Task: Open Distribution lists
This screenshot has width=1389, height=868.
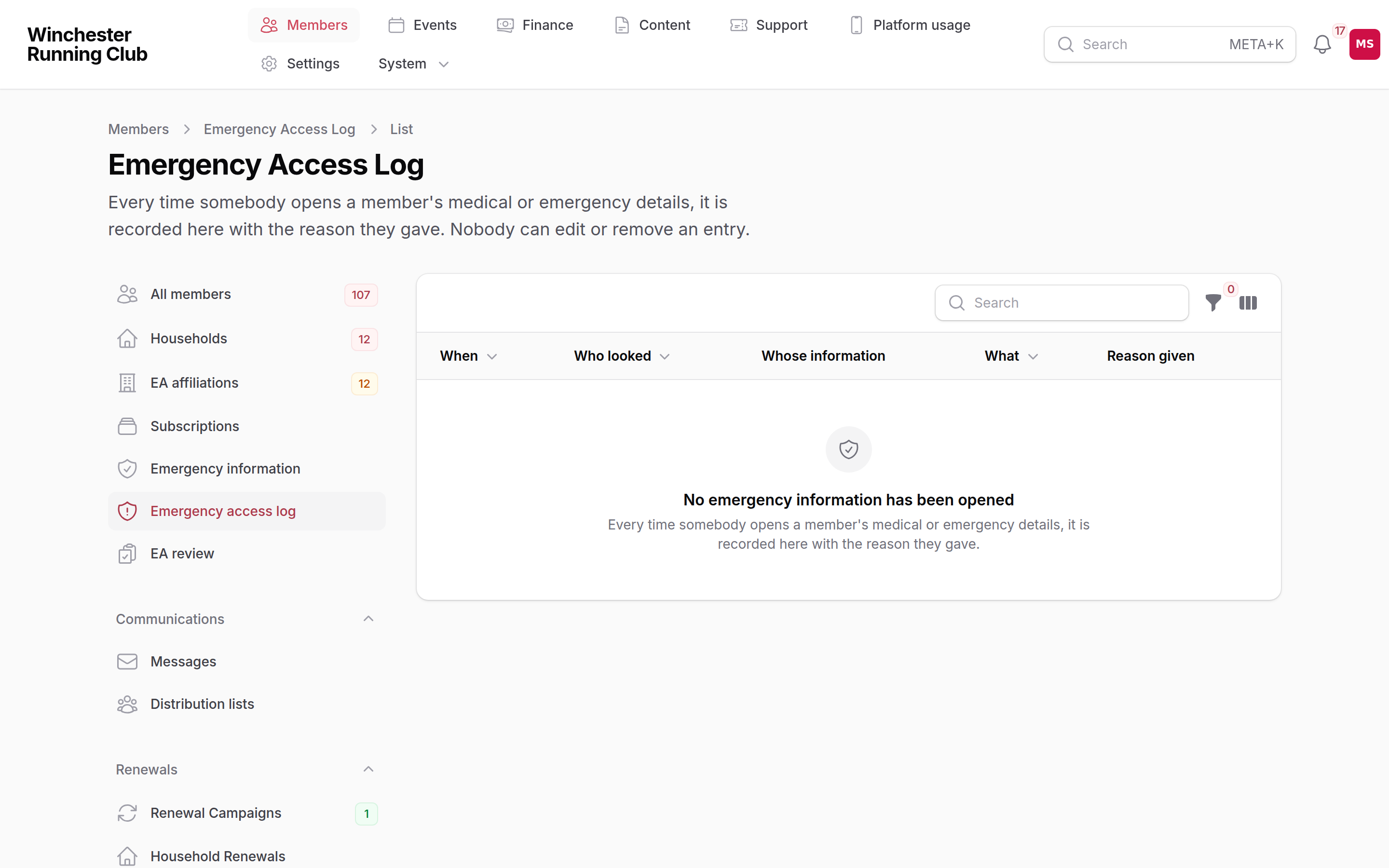Action: pyautogui.click(x=247, y=704)
